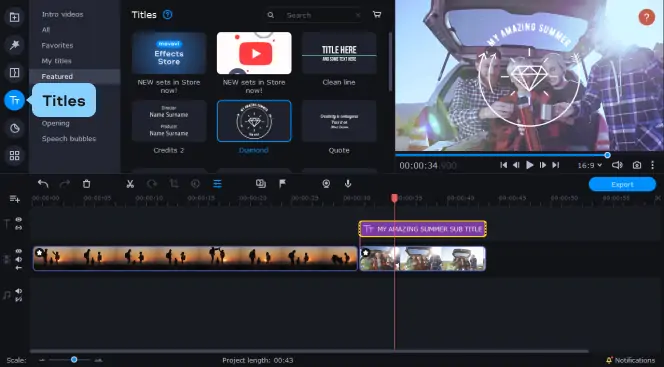Split clip using the scissors icon
The height and width of the screenshot is (367, 664).
[x=130, y=184]
